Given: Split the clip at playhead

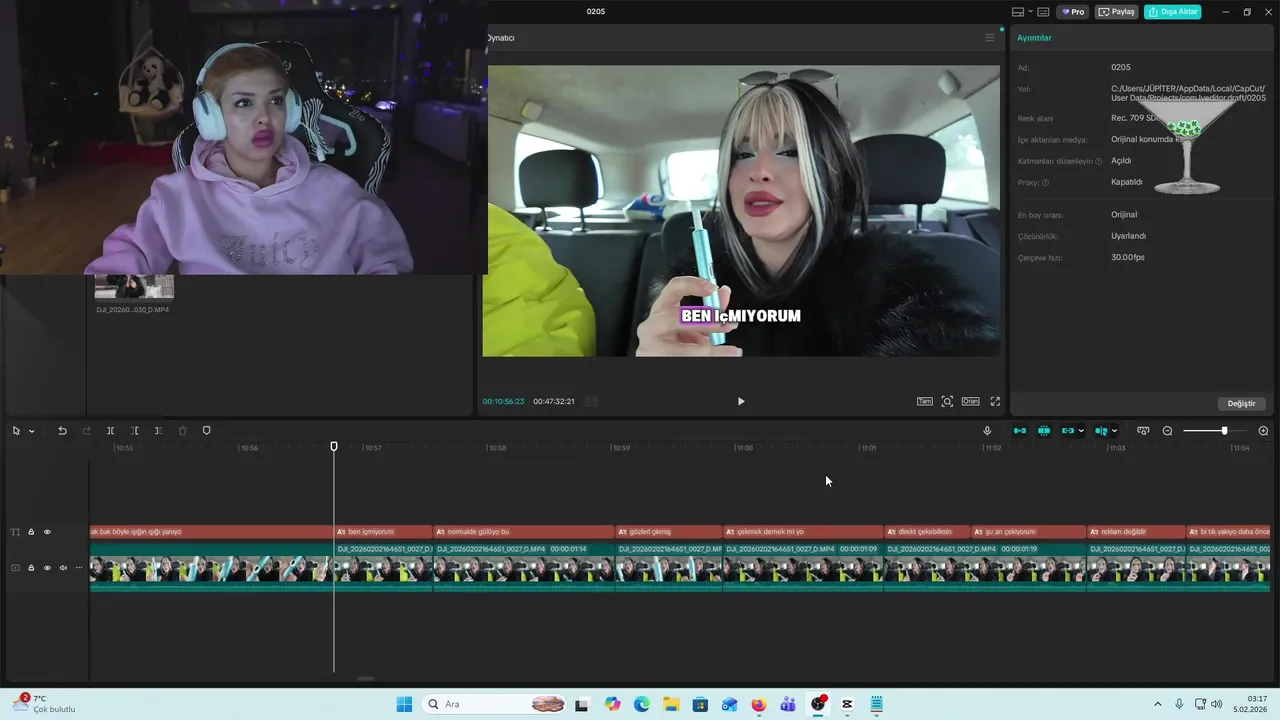Looking at the screenshot, I should point(110,431).
